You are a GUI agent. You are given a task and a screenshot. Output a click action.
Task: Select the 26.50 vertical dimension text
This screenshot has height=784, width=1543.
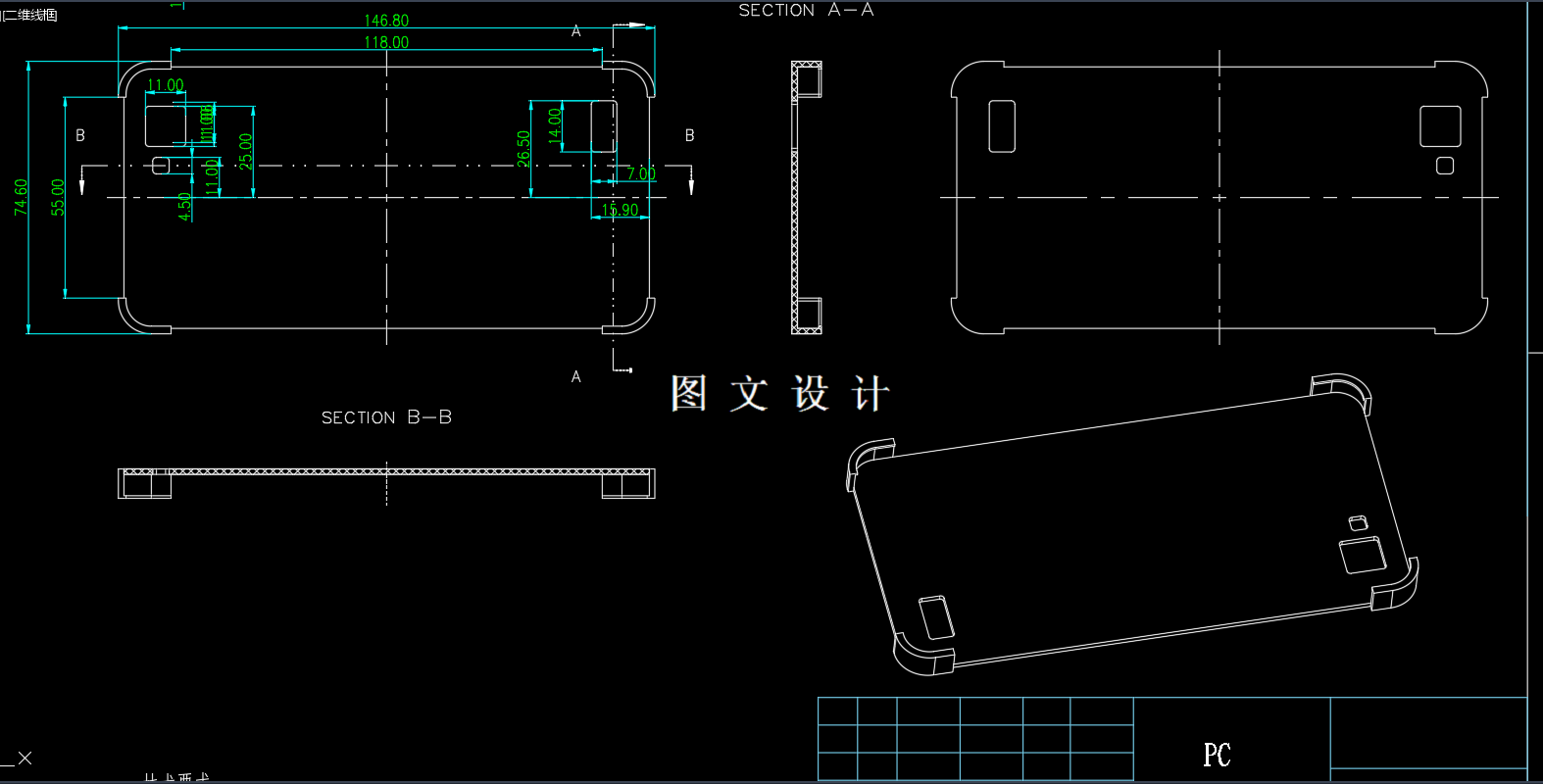523,148
